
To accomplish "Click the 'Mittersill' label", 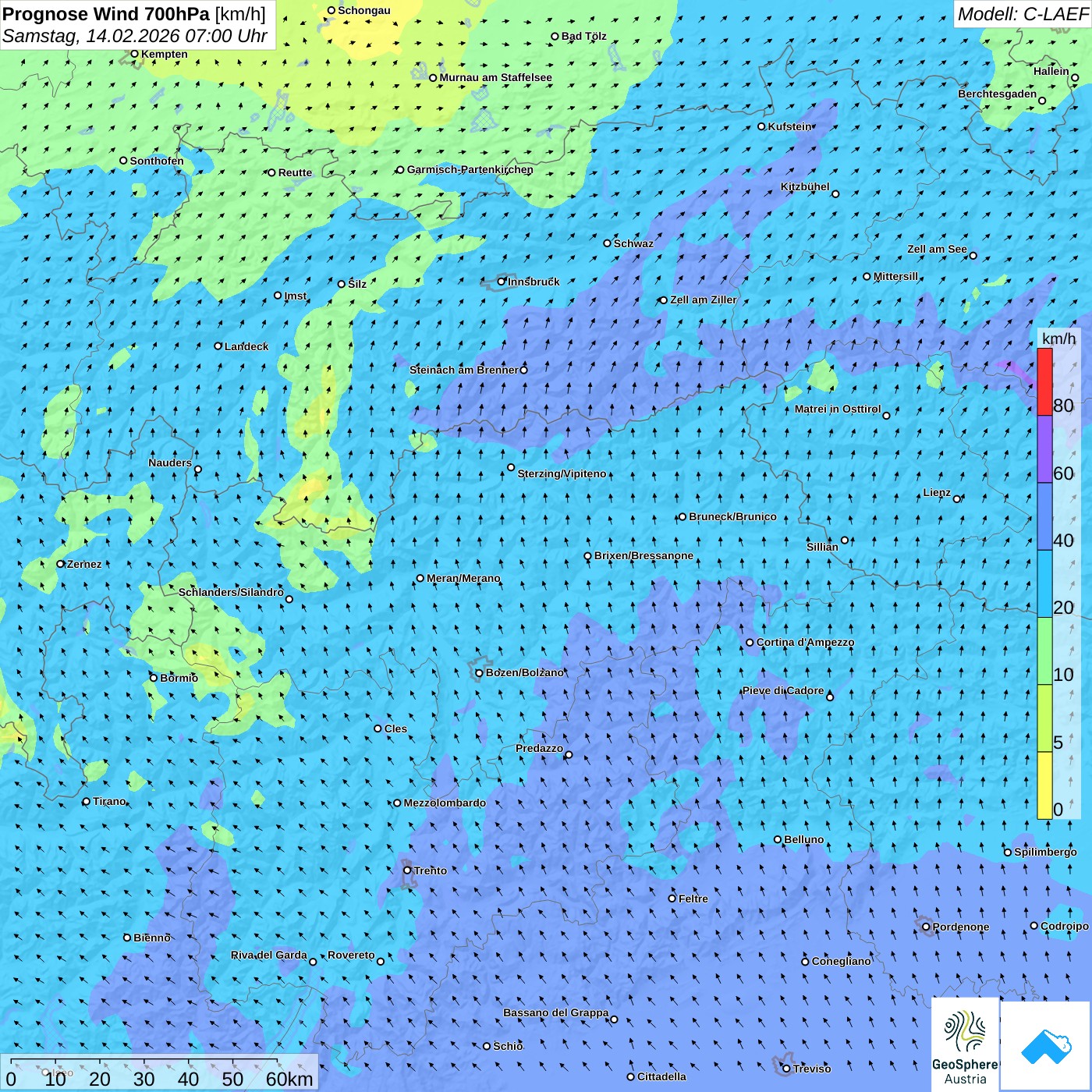I will click(x=895, y=276).
